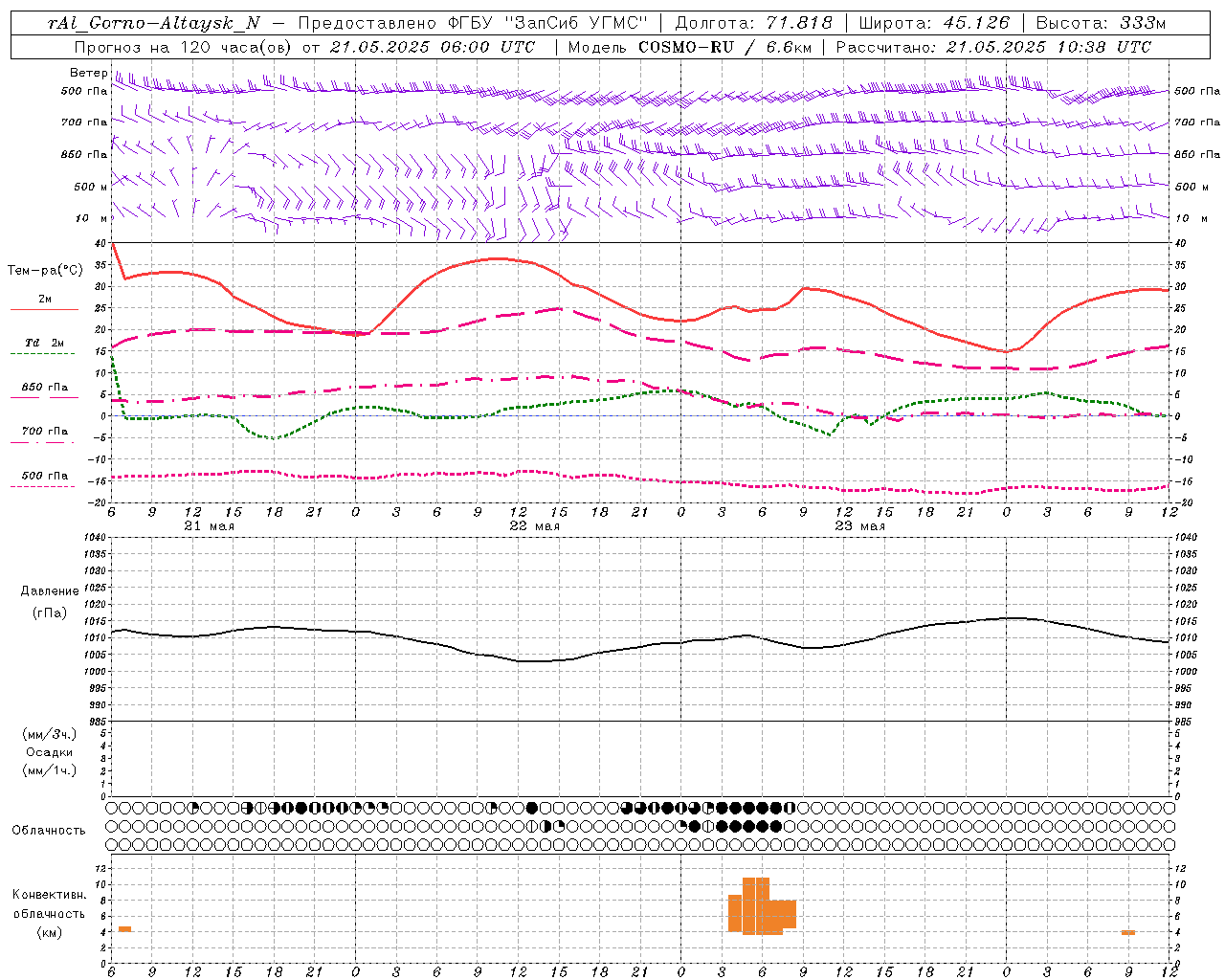Select the provider text ФГБУ "ЗапСиб УГМС"
The width and height of the screenshot is (1225, 980).
pyautogui.click(x=548, y=23)
